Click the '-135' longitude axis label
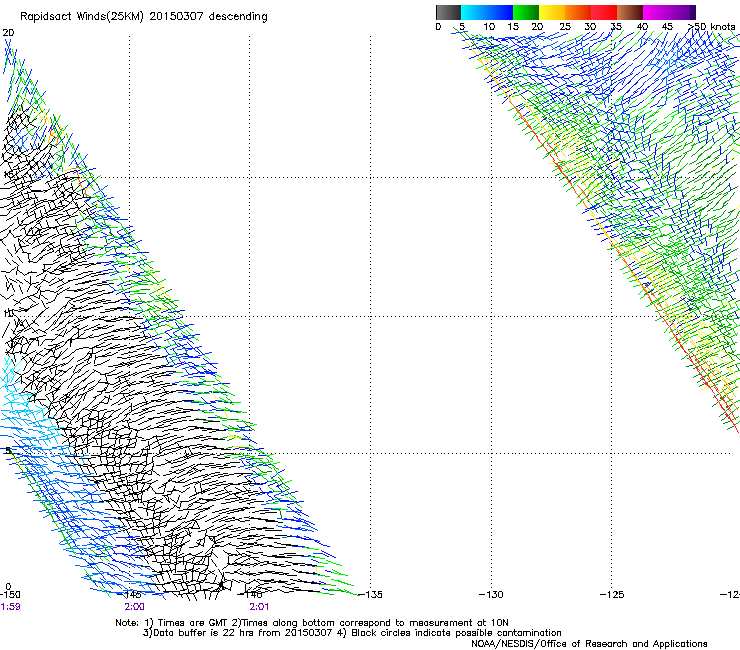Image resolution: width=740 pixels, height=650 pixels. point(370,594)
